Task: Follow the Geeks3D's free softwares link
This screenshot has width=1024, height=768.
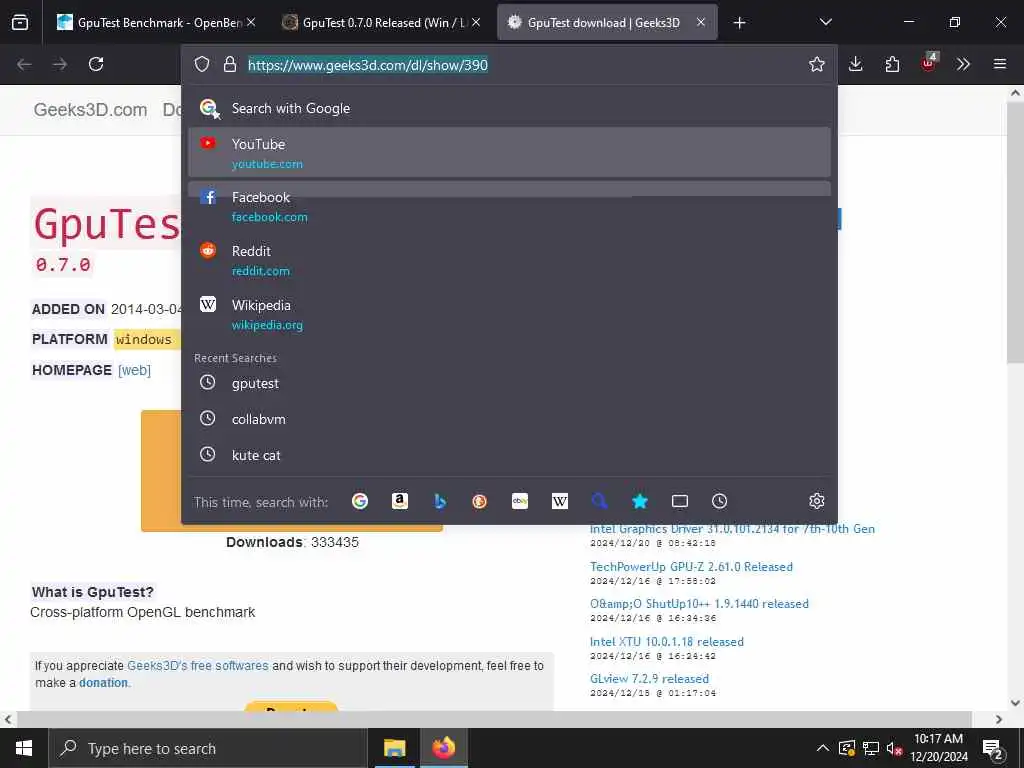Action: pyautogui.click(x=197, y=665)
